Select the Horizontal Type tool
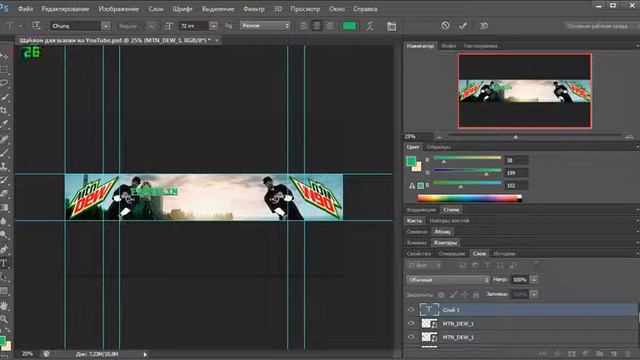Image resolution: width=640 pixels, height=360 pixels. (x=4, y=263)
